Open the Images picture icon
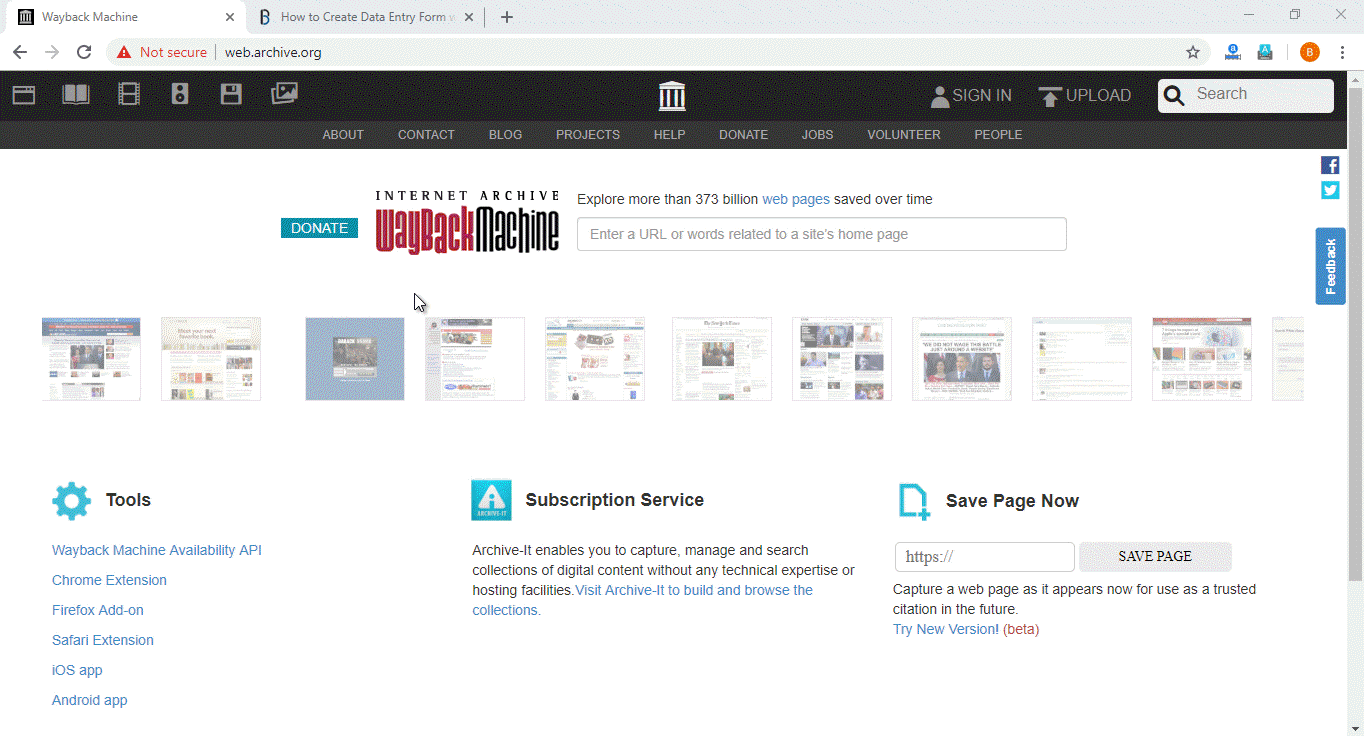This screenshot has height=736, width=1364. point(284,94)
